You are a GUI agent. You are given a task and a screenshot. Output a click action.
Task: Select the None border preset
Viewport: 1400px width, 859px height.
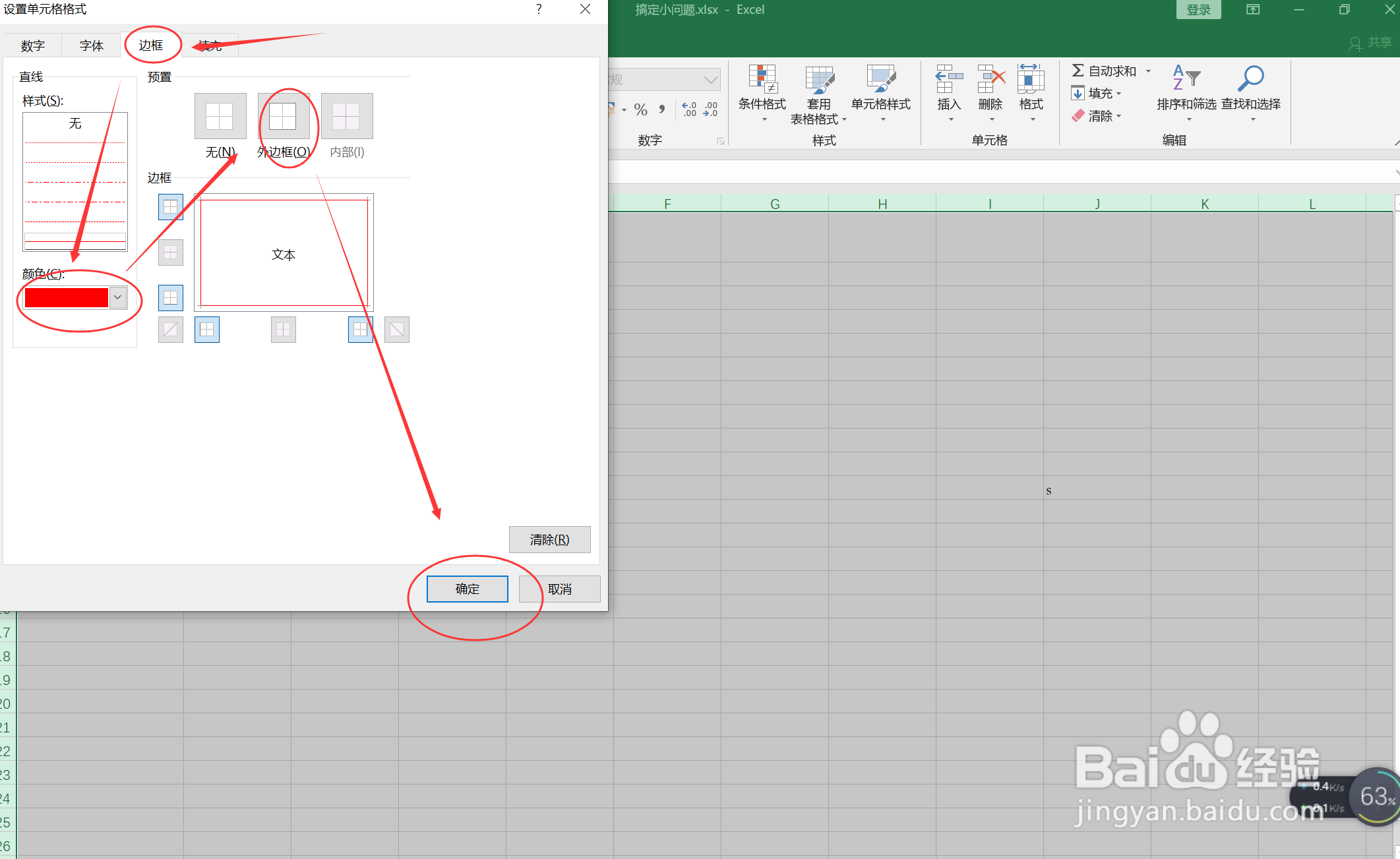[220, 116]
